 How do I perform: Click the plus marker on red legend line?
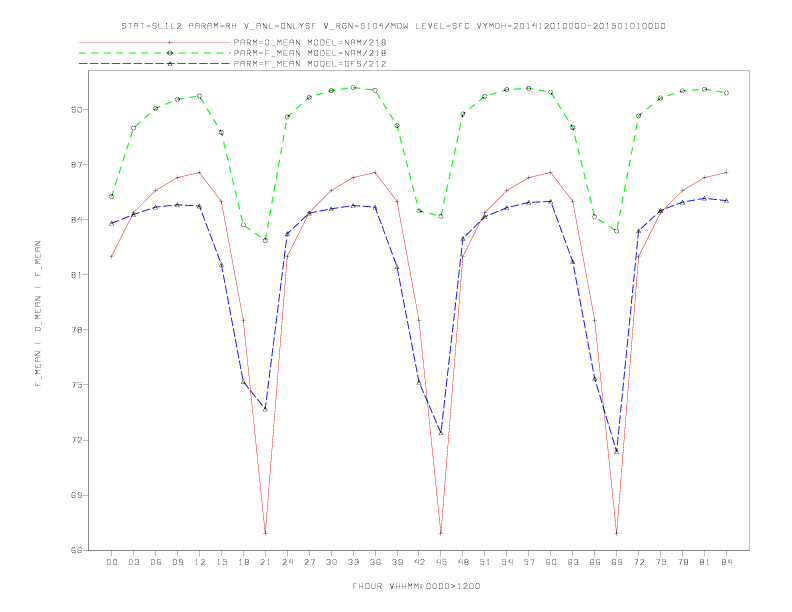pos(170,42)
